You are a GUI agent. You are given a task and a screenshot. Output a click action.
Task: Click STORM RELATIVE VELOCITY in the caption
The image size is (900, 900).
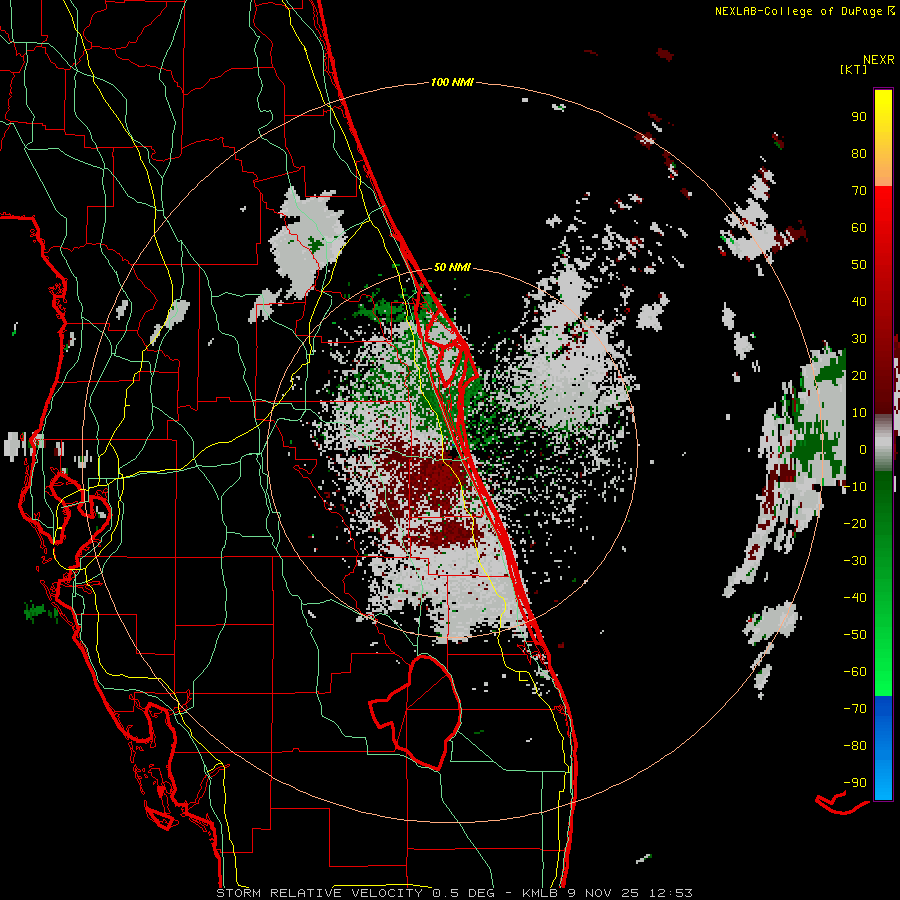coord(319,893)
